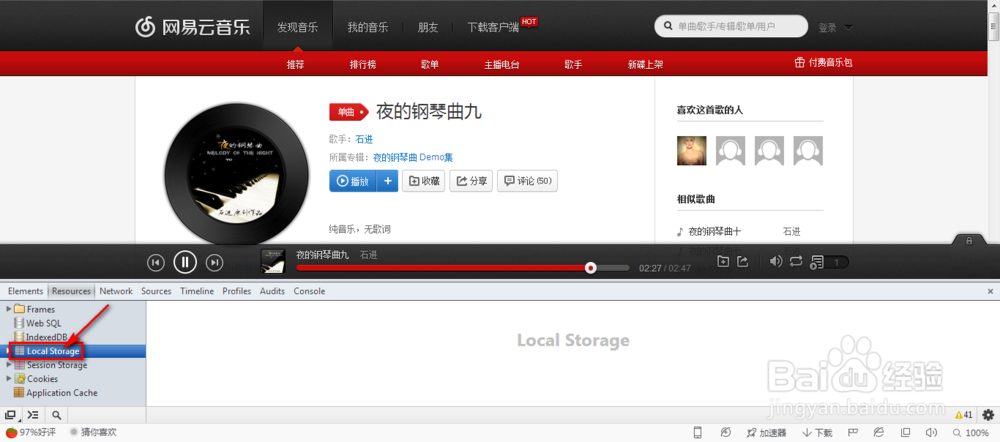Skip to the next track
This screenshot has width=1000, height=442.
(215, 262)
